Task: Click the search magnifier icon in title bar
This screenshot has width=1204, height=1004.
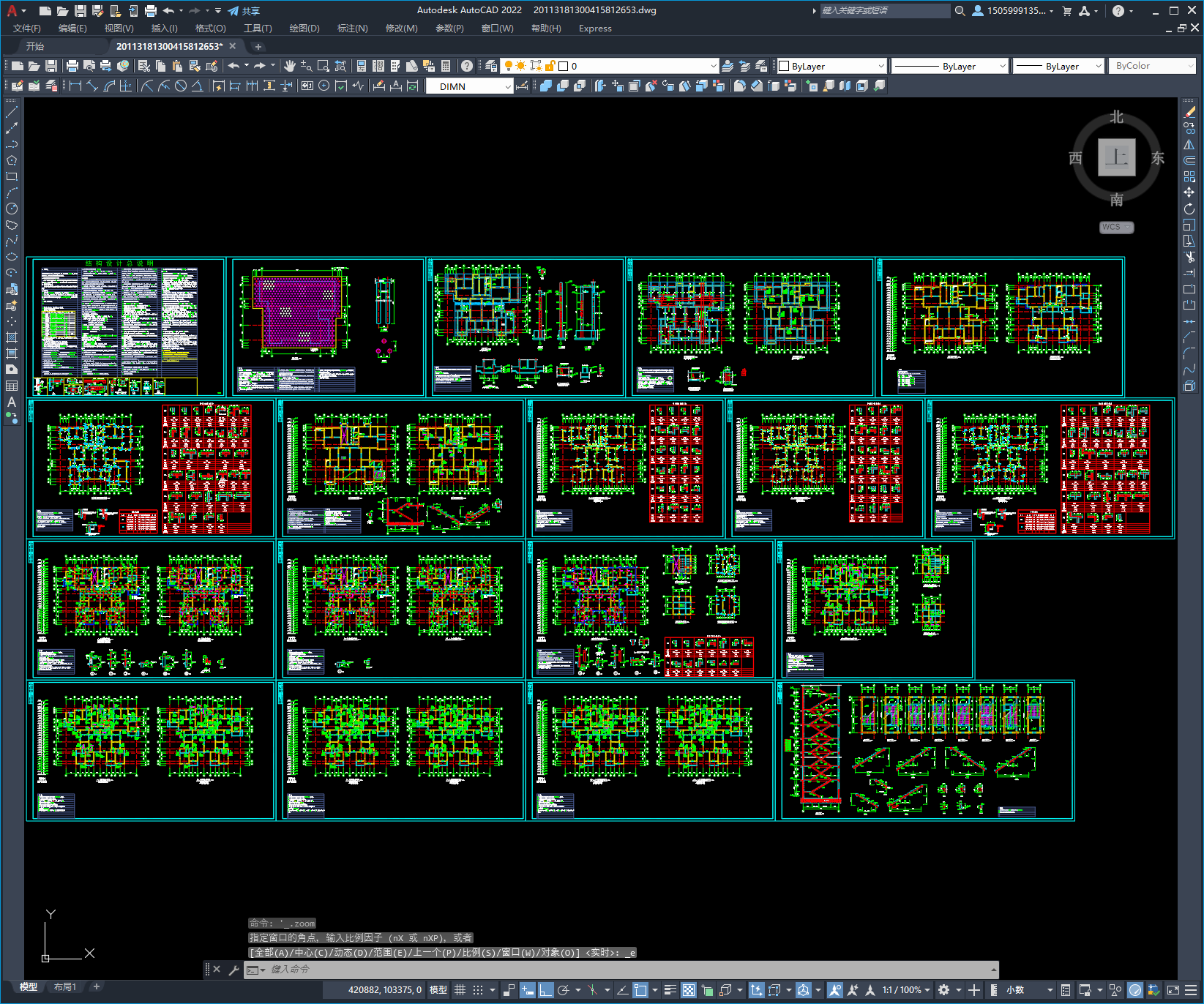Action: (960, 10)
